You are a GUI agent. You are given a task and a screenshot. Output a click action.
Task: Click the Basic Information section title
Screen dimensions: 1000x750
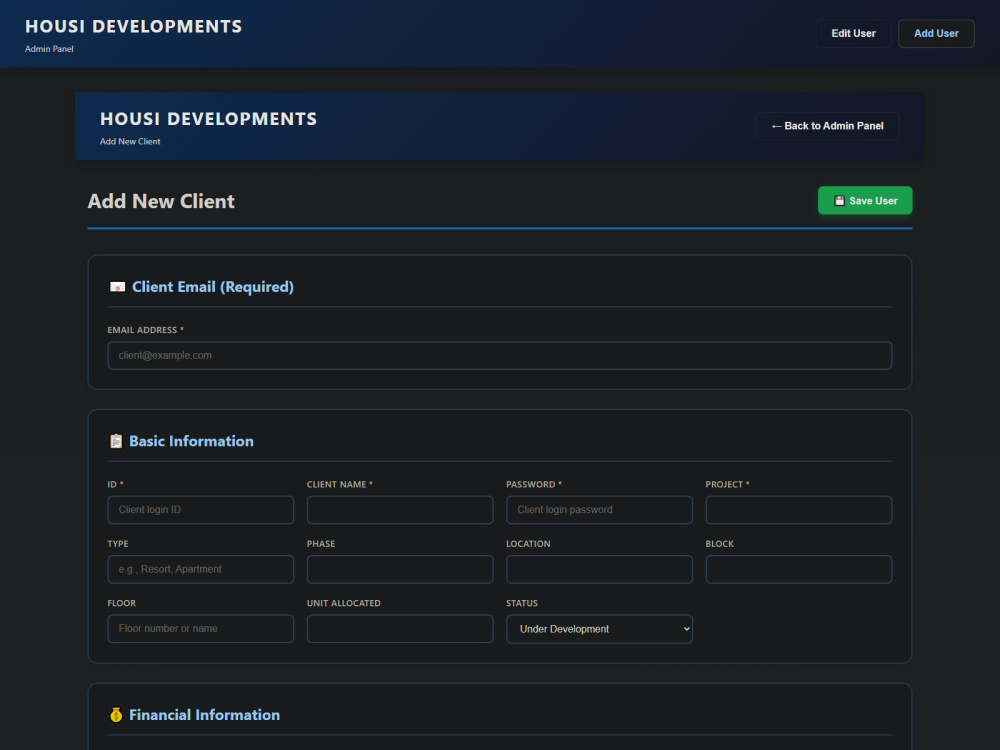(x=191, y=441)
